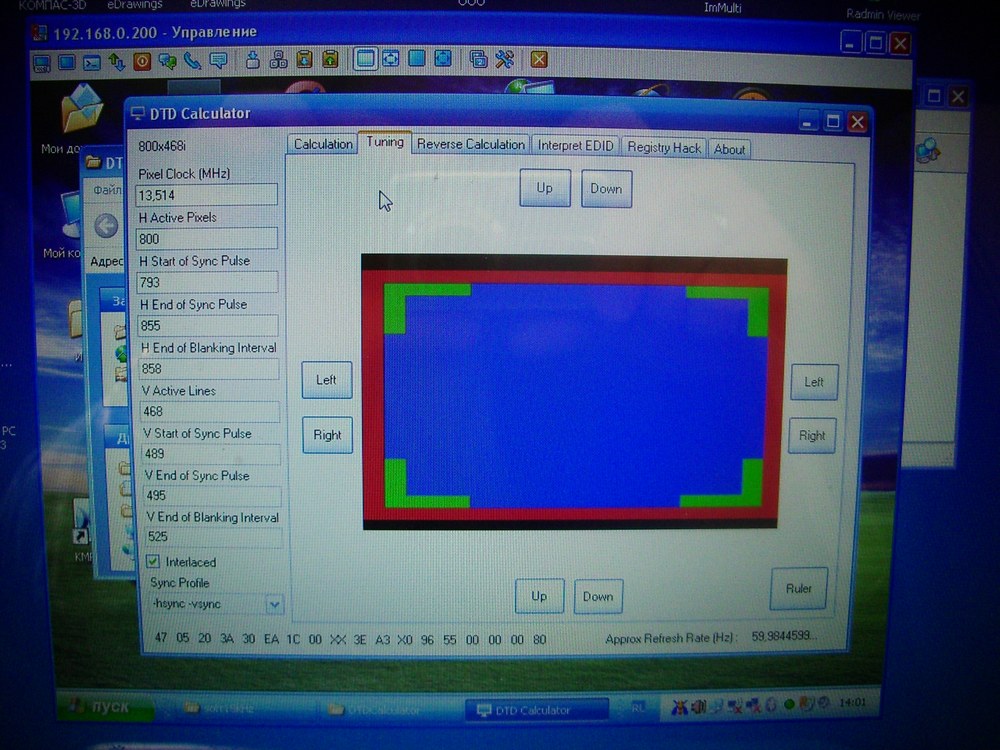Click the red Shutdown icon in the Radmin toolbar
1000x750 pixels.
coord(142,61)
